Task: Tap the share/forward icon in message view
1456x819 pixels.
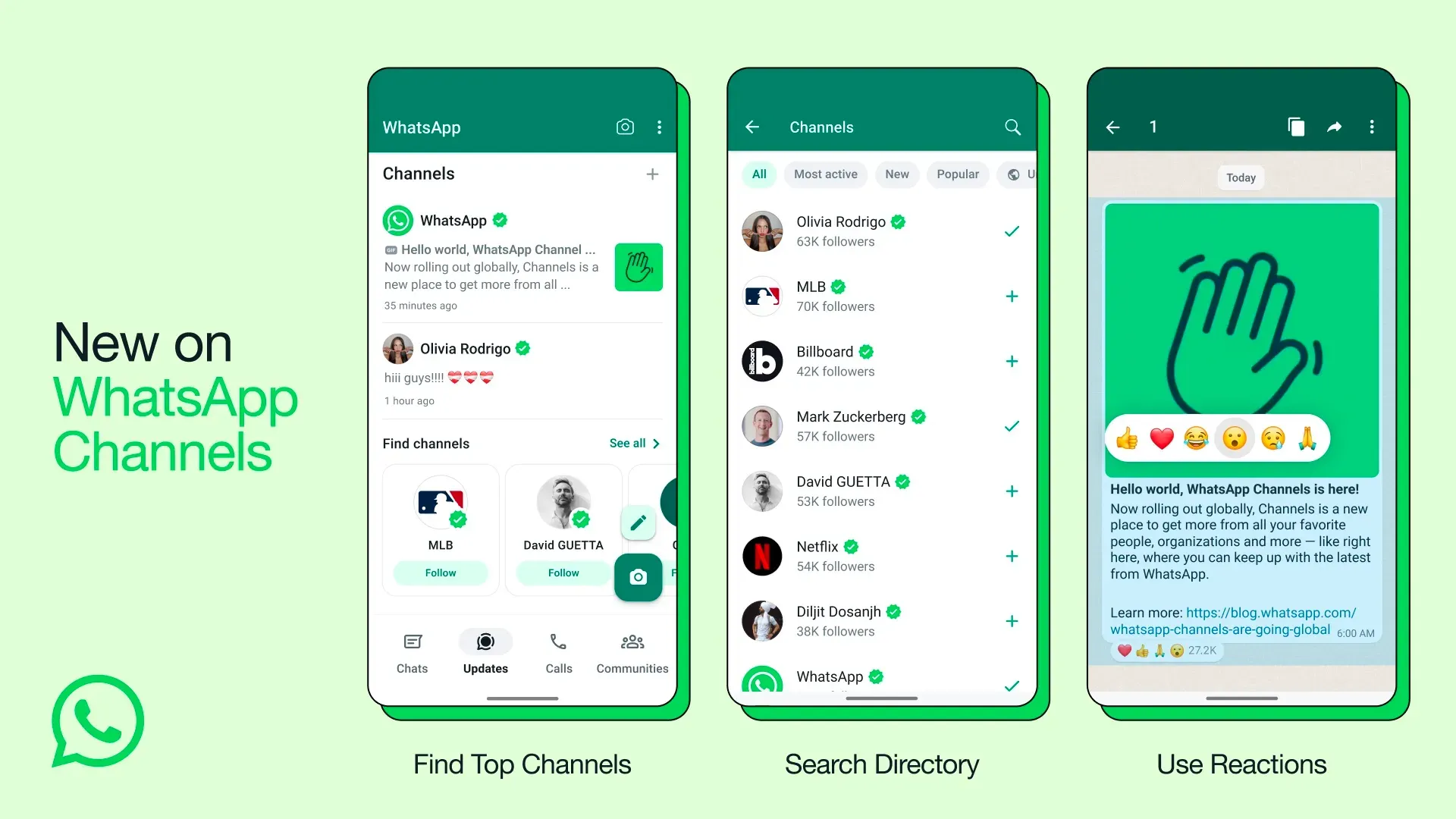Action: click(x=1335, y=127)
